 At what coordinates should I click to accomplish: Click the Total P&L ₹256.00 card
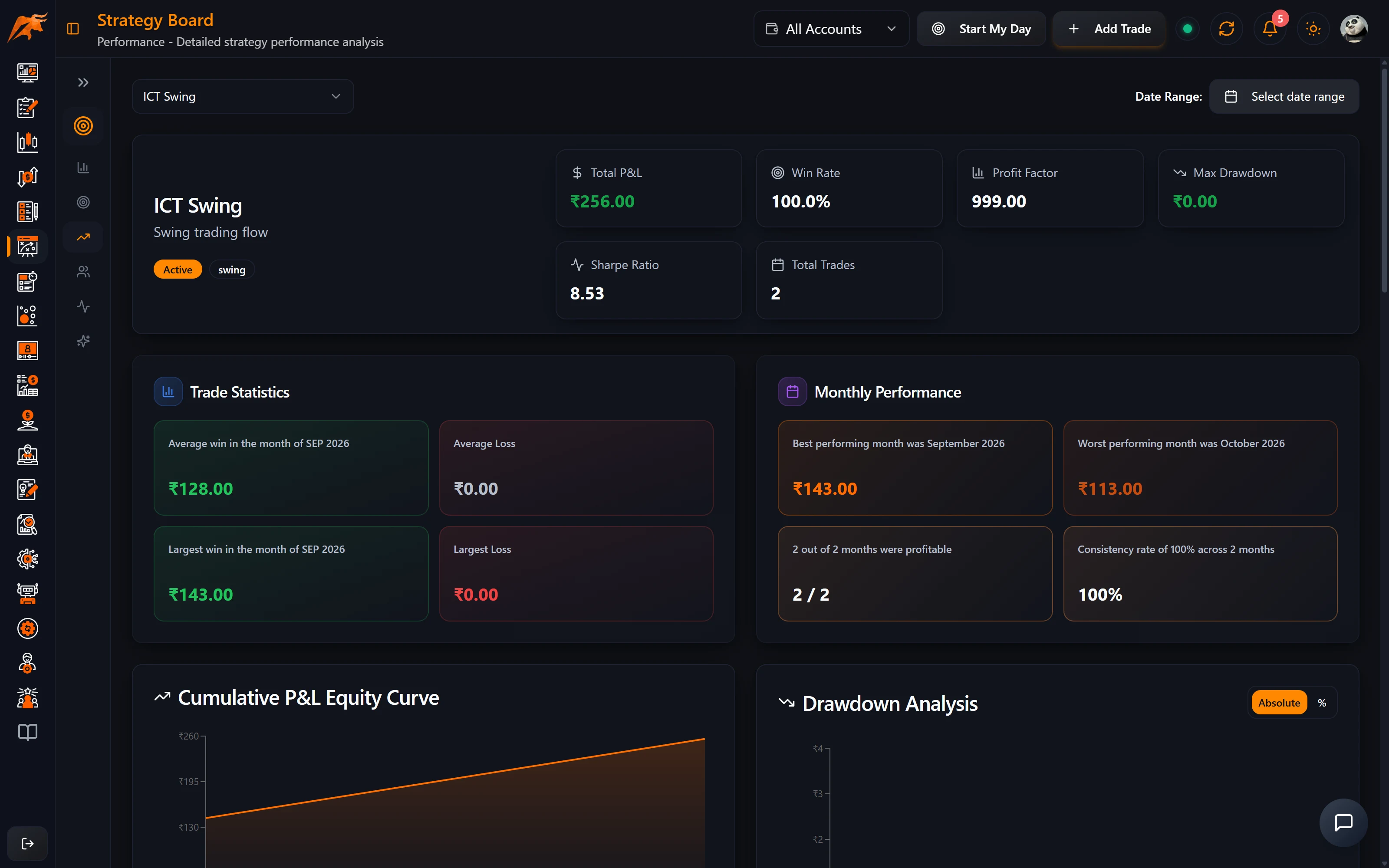(x=648, y=188)
